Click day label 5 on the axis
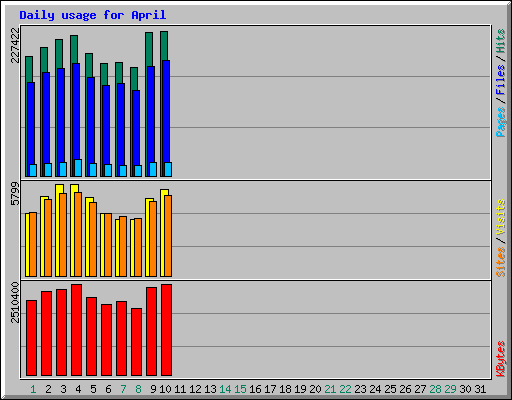Viewport: 512px width, 400px height. click(93, 389)
